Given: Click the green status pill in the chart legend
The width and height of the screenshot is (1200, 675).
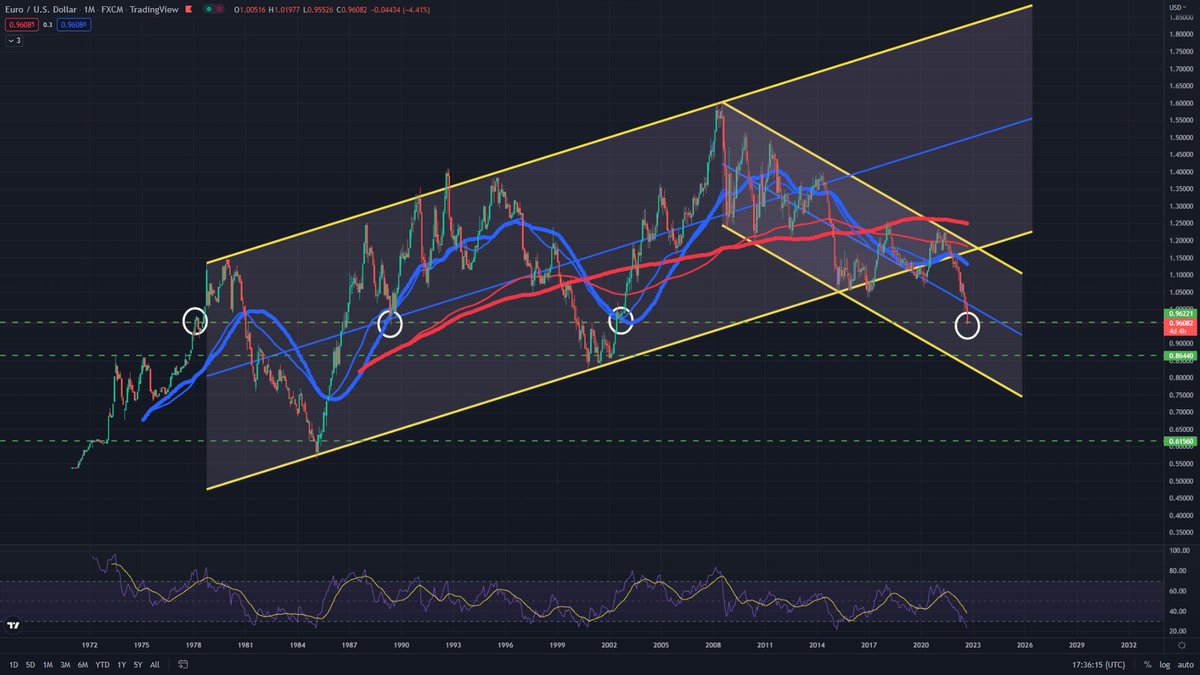Looking at the screenshot, I should [208, 10].
